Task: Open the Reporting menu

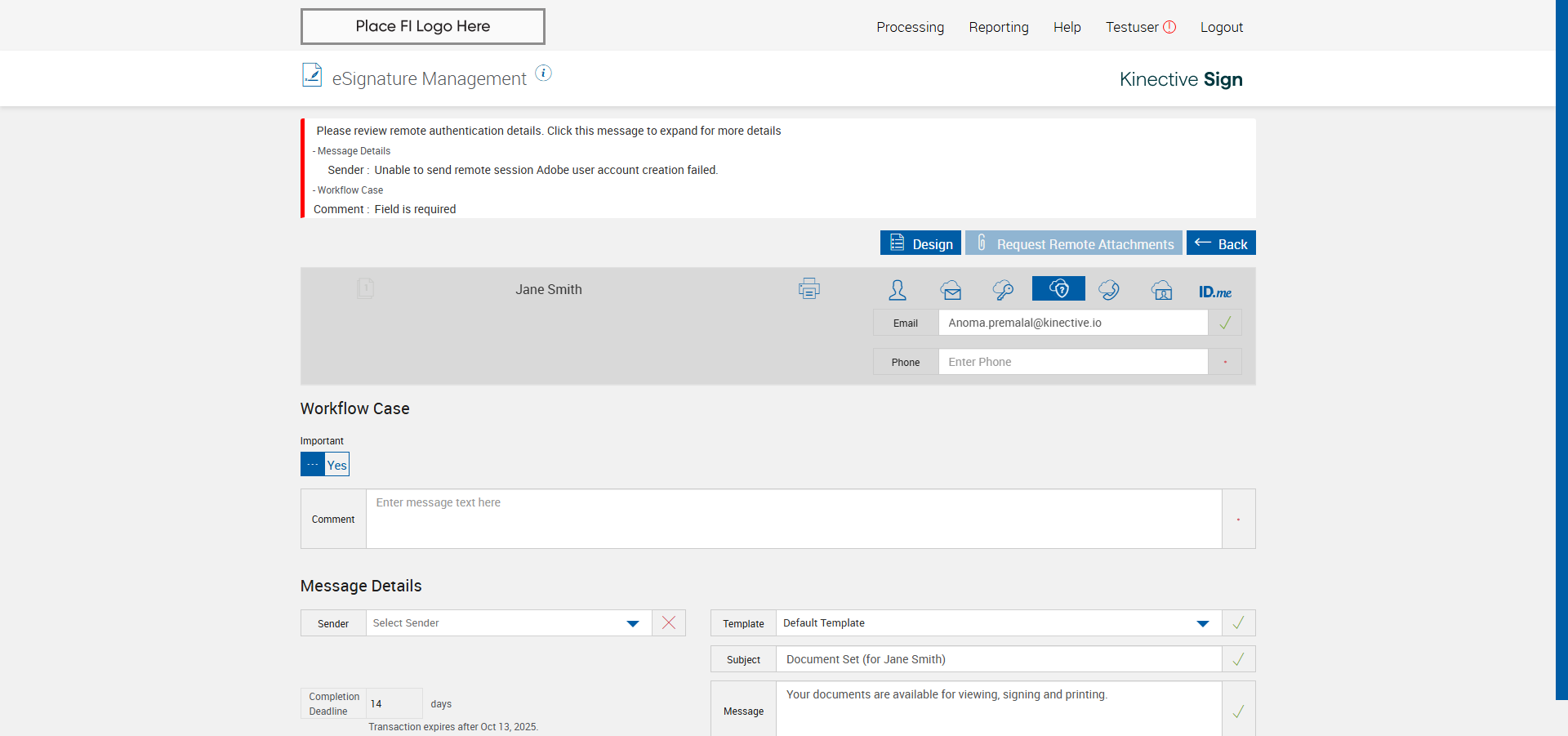Action: click(x=998, y=27)
